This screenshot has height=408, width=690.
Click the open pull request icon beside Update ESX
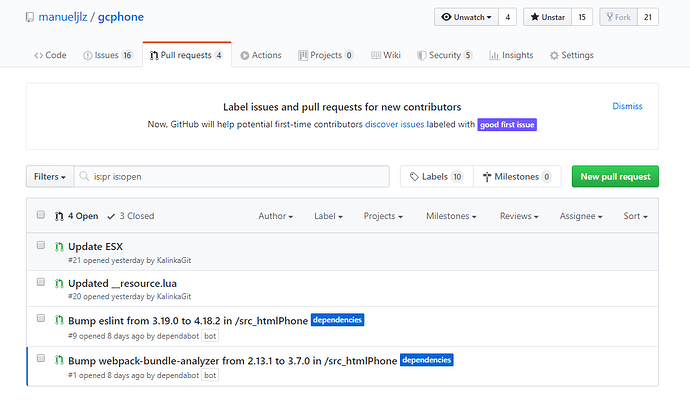pos(59,247)
